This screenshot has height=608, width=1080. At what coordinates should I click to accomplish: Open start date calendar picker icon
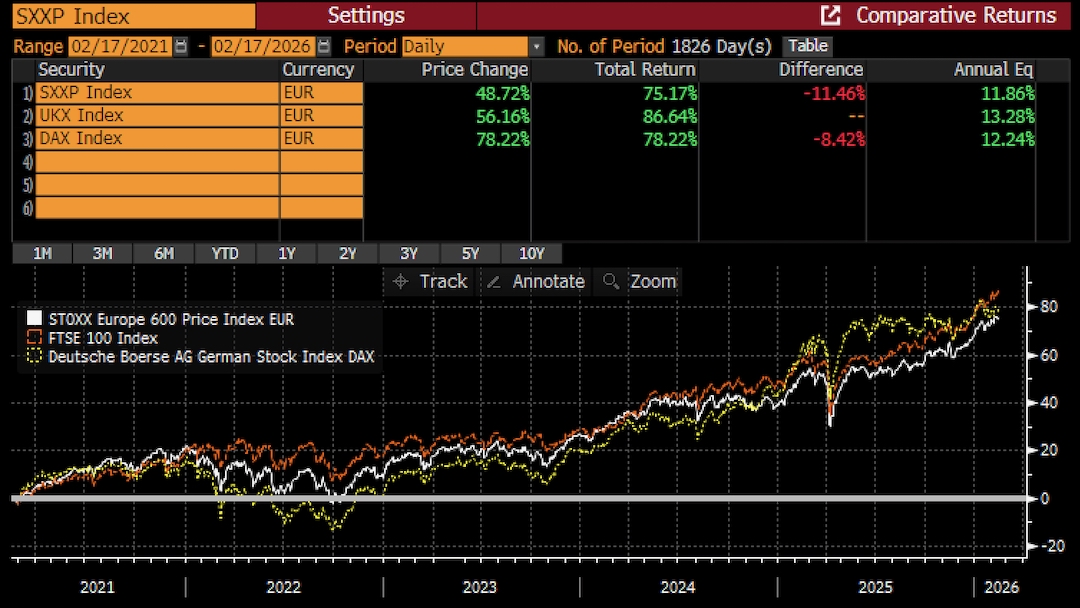tap(180, 46)
